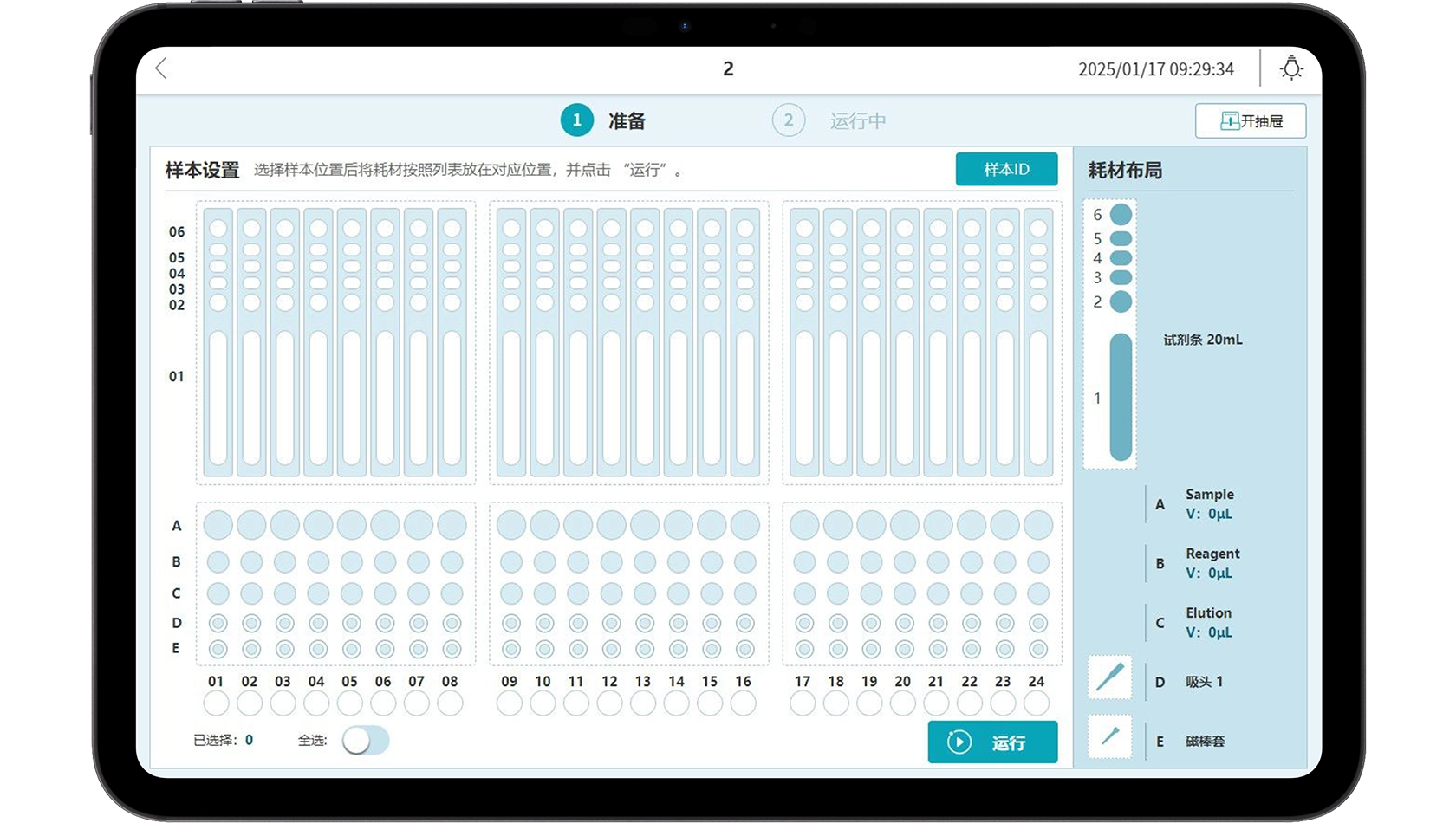Start the run with 运行 button
The height and width of the screenshot is (823, 1456).
click(x=992, y=742)
